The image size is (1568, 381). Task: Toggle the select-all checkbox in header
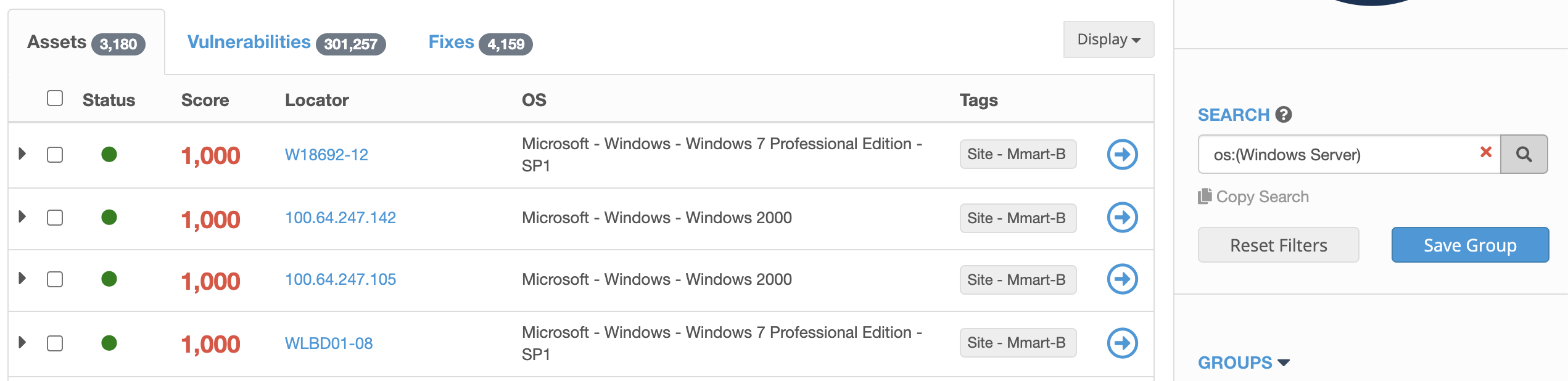[x=55, y=98]
